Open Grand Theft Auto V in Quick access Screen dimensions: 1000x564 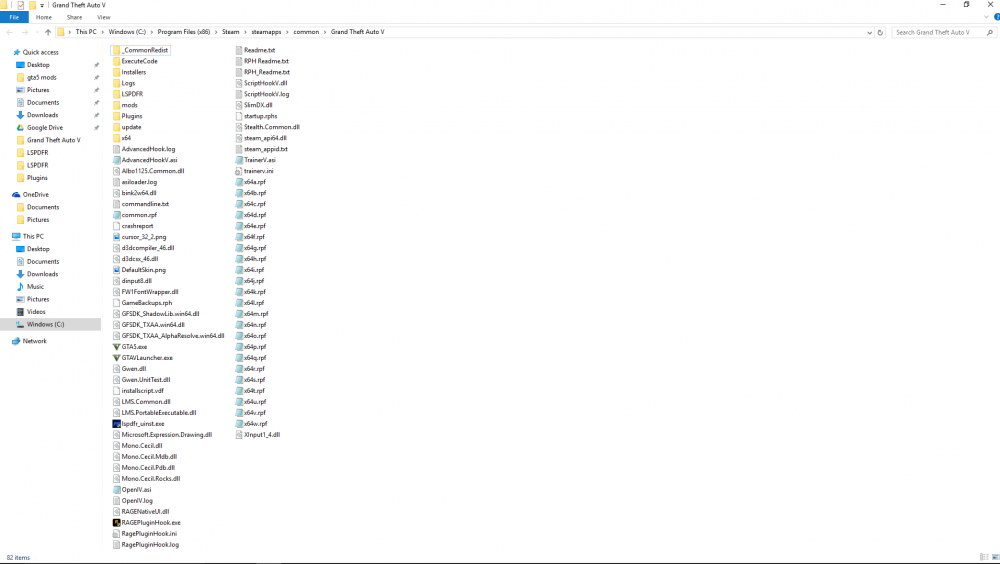click(54, 140)
